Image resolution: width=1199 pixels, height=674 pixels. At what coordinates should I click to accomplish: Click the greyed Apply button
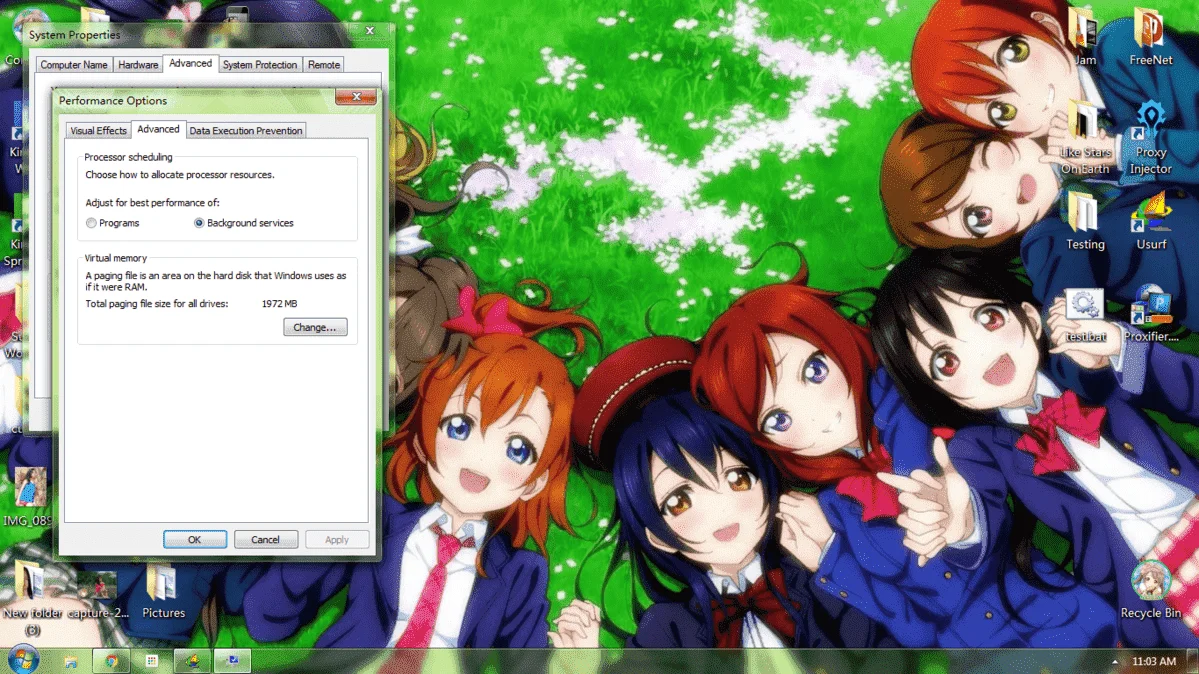[x=336, y=540]
